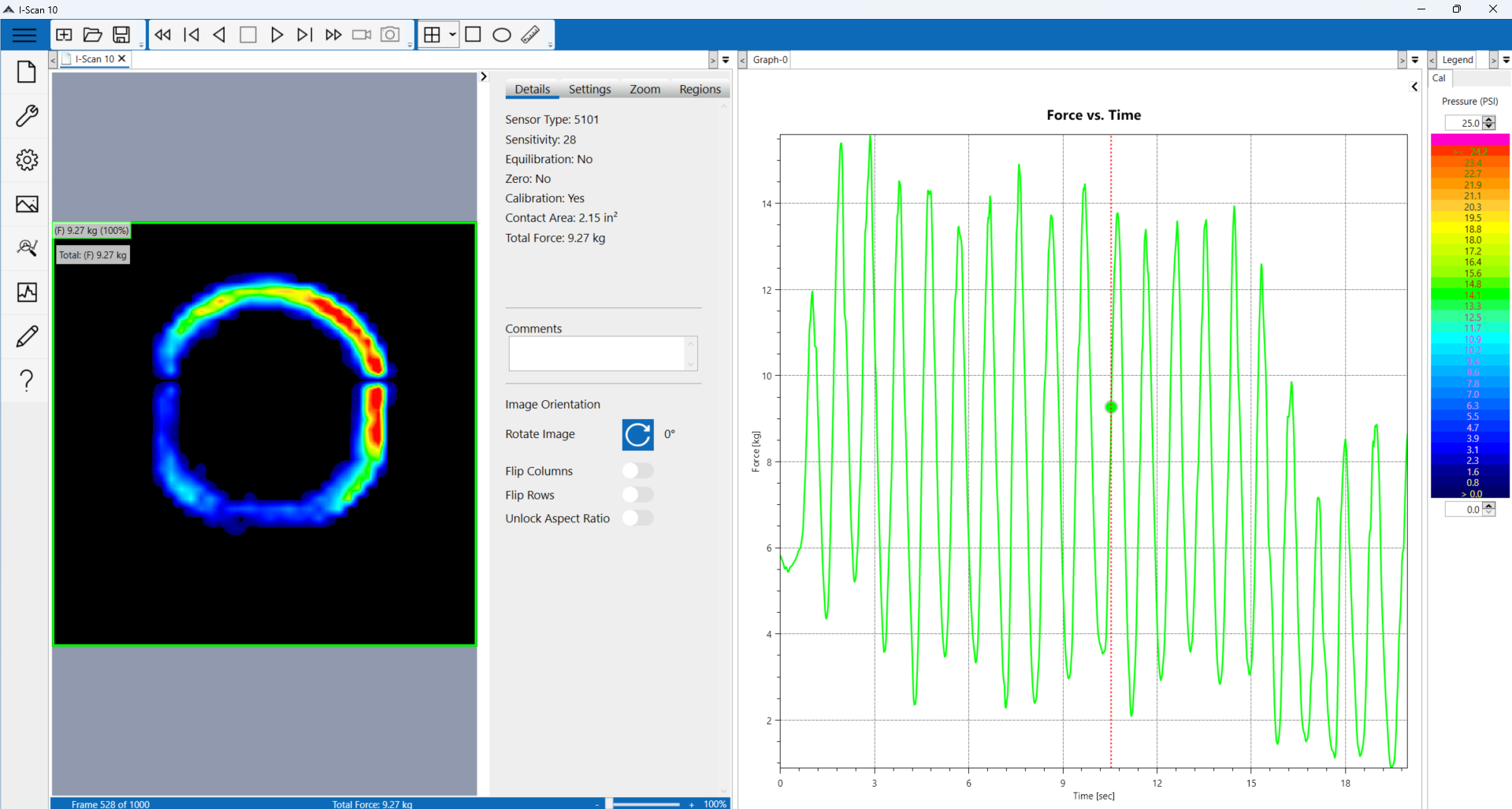The width and height of the screenshot is (1512, 809).
Task: Switch to the Settings tab
Action: 590,89
